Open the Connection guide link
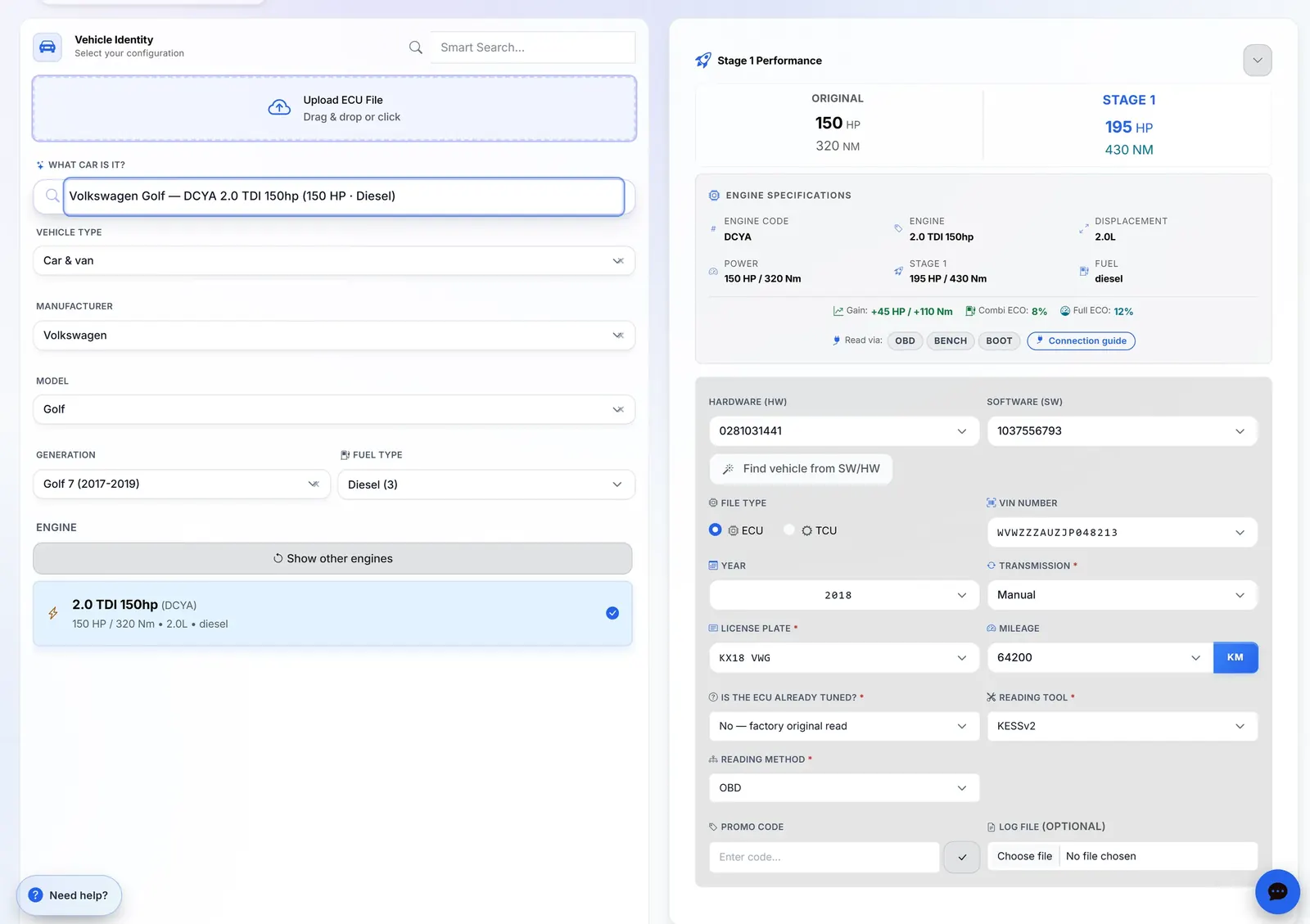The width and height of the screenshot is (1310, 924). [x=1081, y=340]
